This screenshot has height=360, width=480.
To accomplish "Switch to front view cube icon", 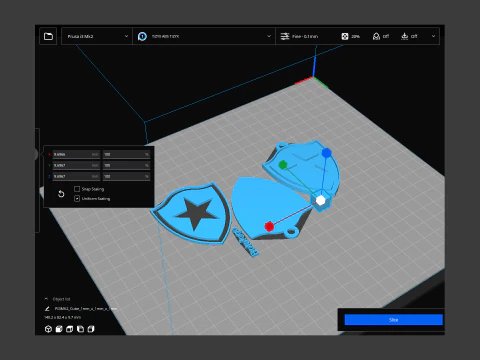I will tap(59, 329).
